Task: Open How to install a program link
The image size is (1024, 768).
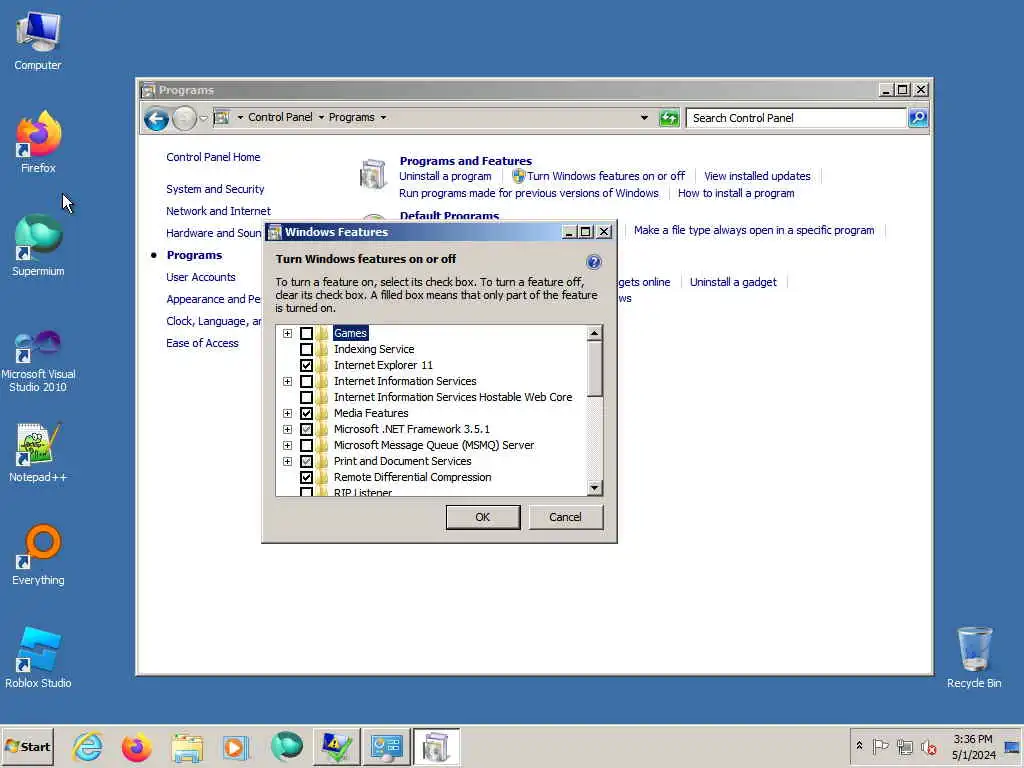Action: click(x=736, y=193)
